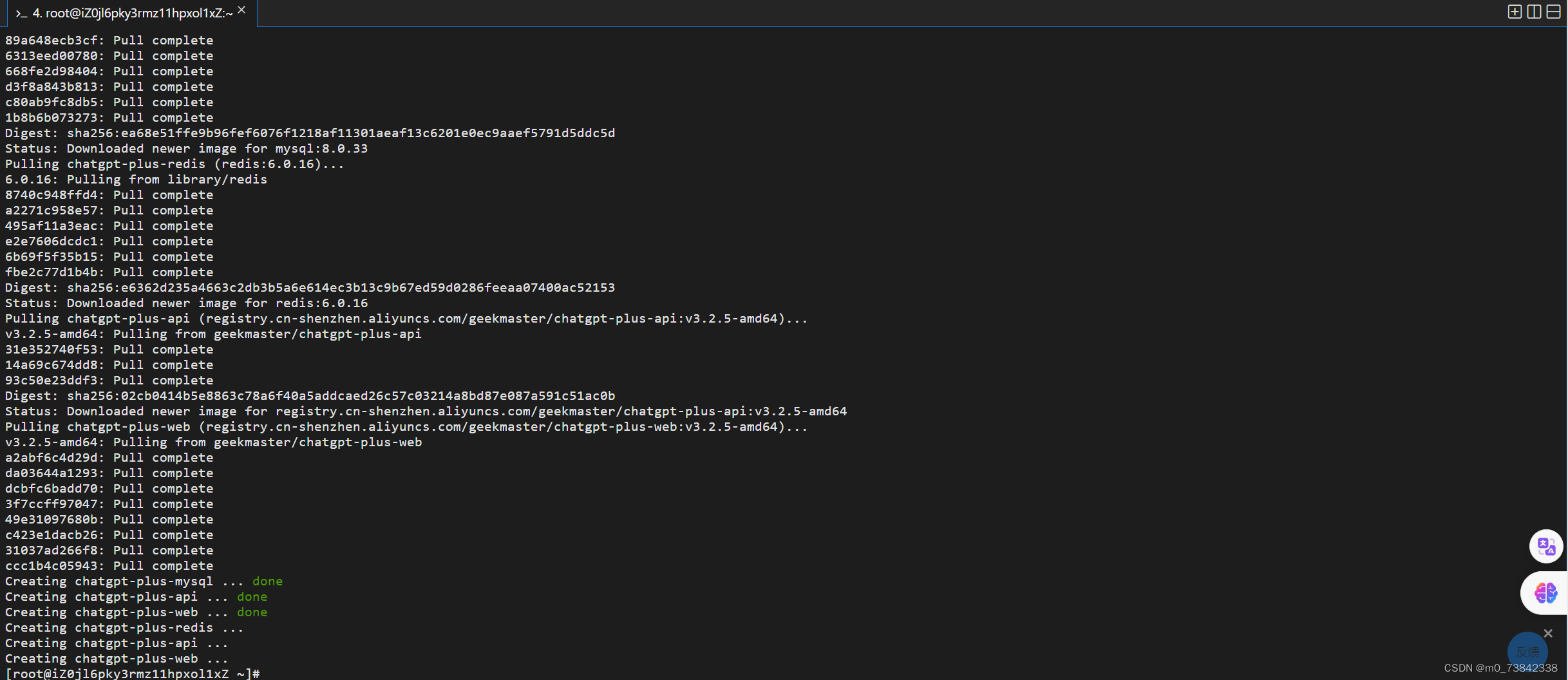Screen dimensions: 1568x680
Task: Select 'Status: Downloaded newer image for redis:6.0.16'
Action: pos(186,303)
